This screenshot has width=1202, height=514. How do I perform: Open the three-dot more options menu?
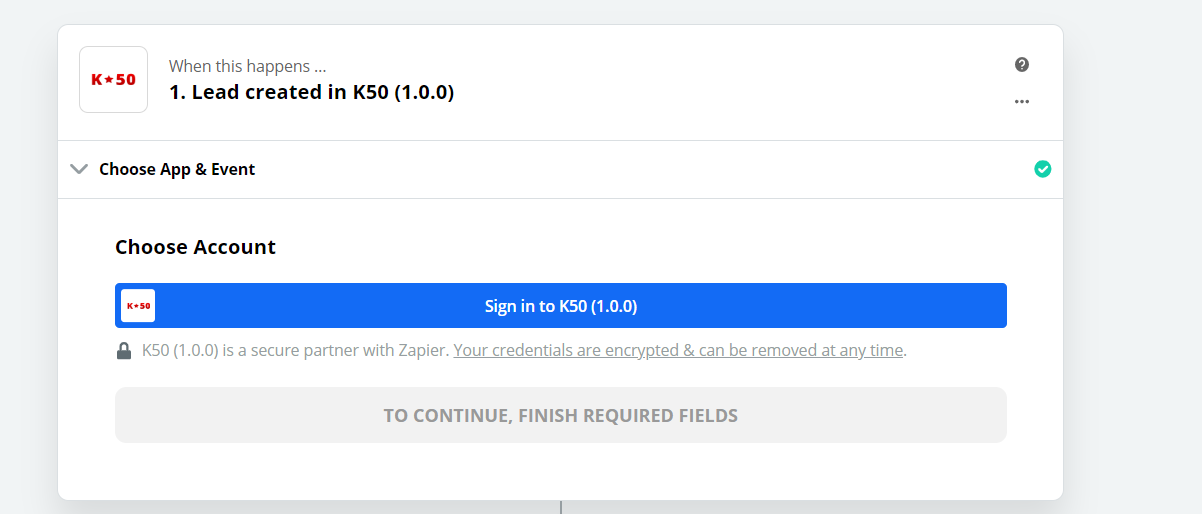click(1021, 101)
